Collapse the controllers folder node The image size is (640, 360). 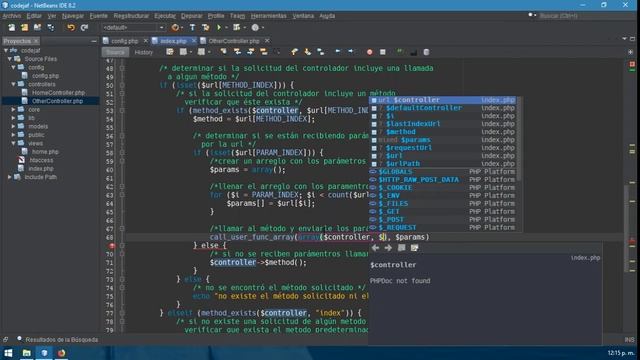coord(13,84)
